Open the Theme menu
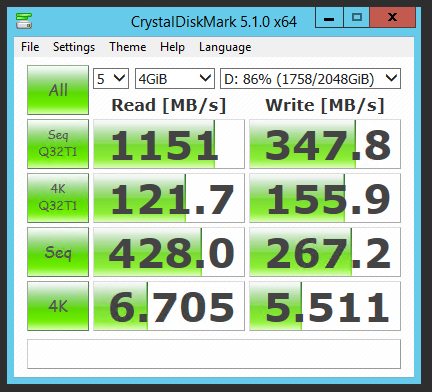Image resolution: width=432 pixels, height=392 pixels. (x=128, y=47)
